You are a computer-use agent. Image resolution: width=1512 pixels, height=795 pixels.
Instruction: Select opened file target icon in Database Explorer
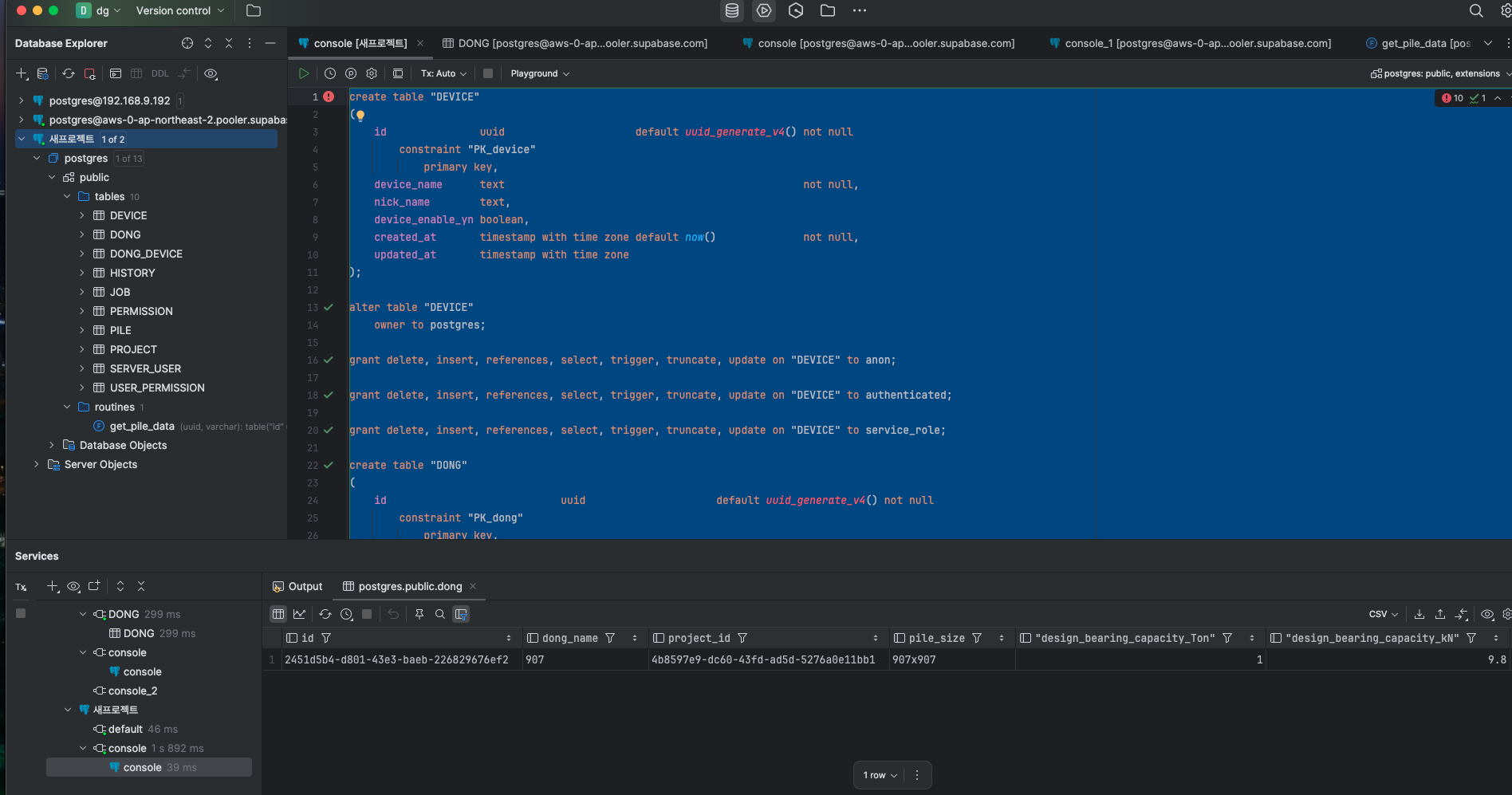(187, 43)
